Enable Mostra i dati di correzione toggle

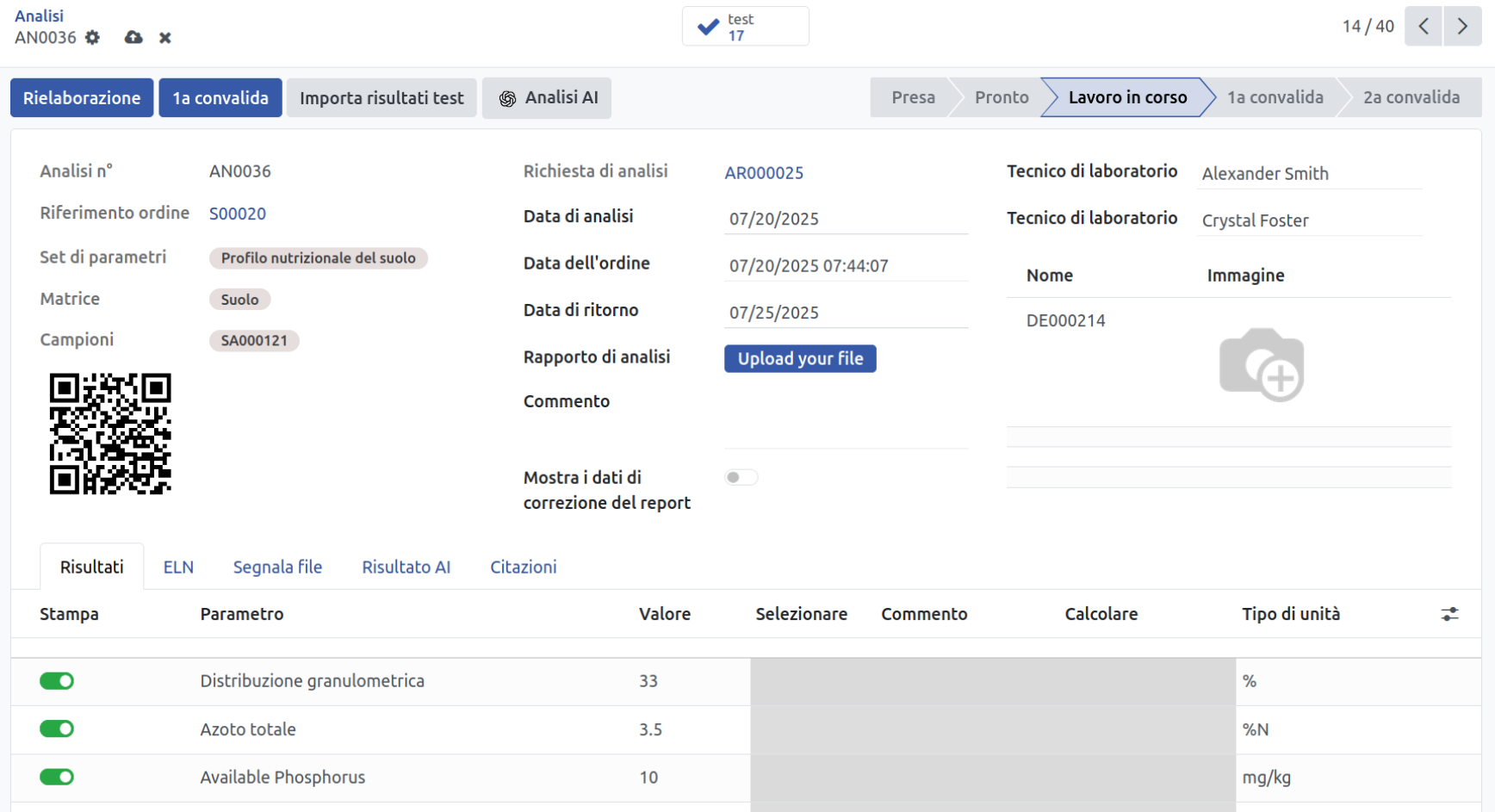coord(741,478)
